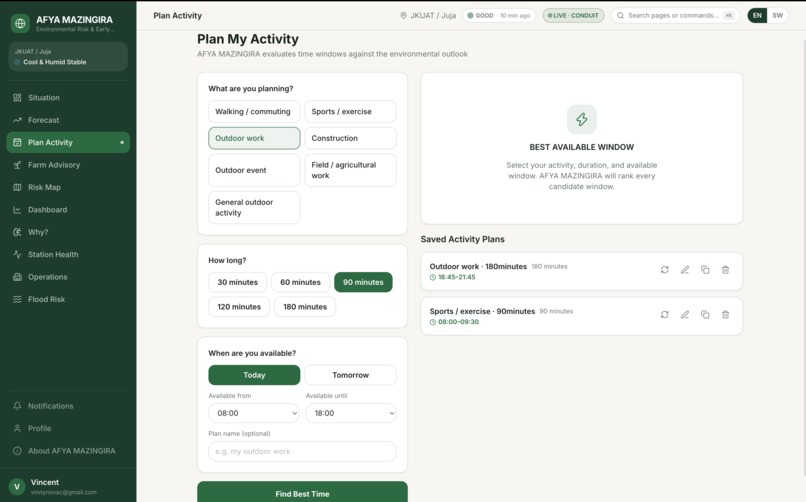
Task: Choose 90 minutes duration
Action: click(363, 282)
